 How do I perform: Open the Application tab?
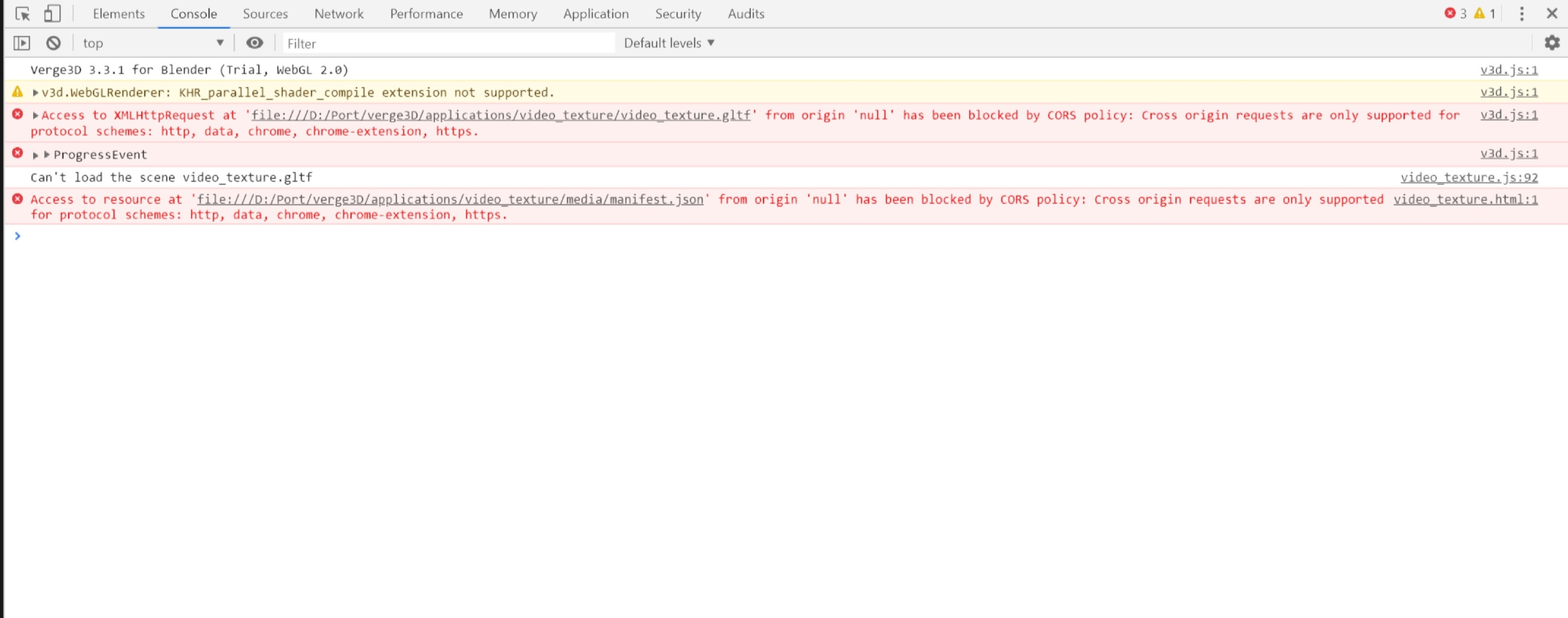coord(596,13)
